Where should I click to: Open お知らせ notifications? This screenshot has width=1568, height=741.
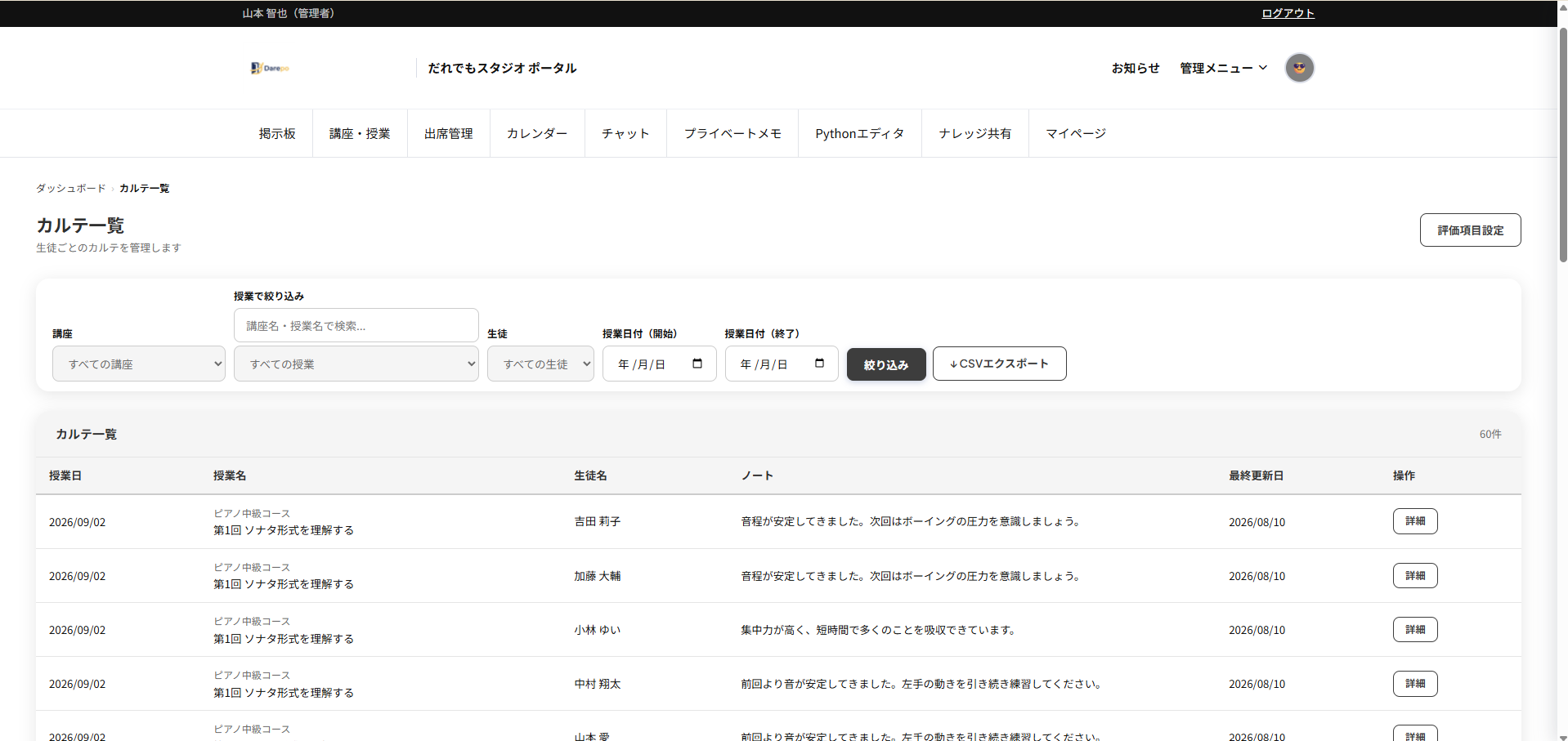click(1136, 68)
